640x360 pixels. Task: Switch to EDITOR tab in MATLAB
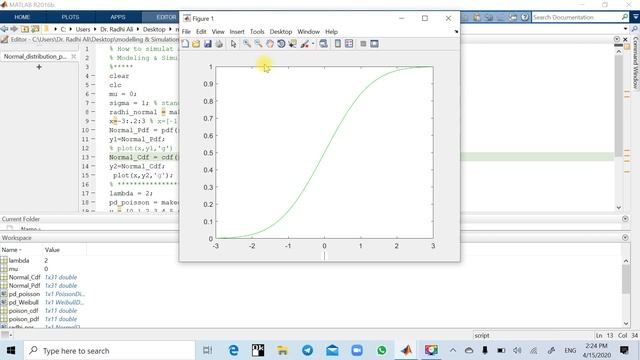point(166,17)
